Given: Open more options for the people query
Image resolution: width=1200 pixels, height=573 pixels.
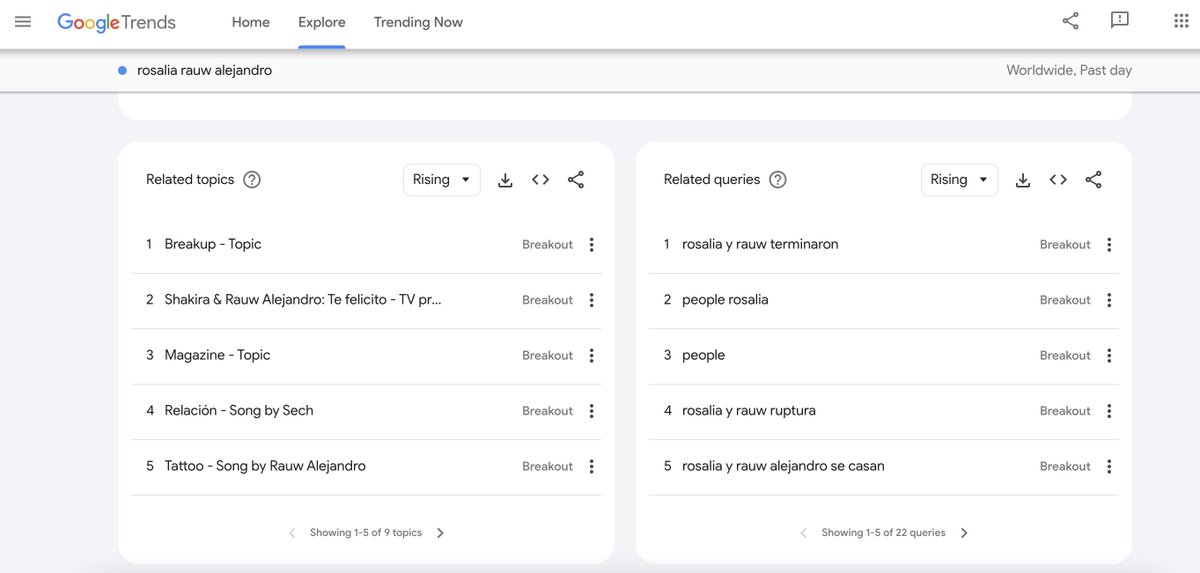Looking at the screenshot, I should [1109, 355].
